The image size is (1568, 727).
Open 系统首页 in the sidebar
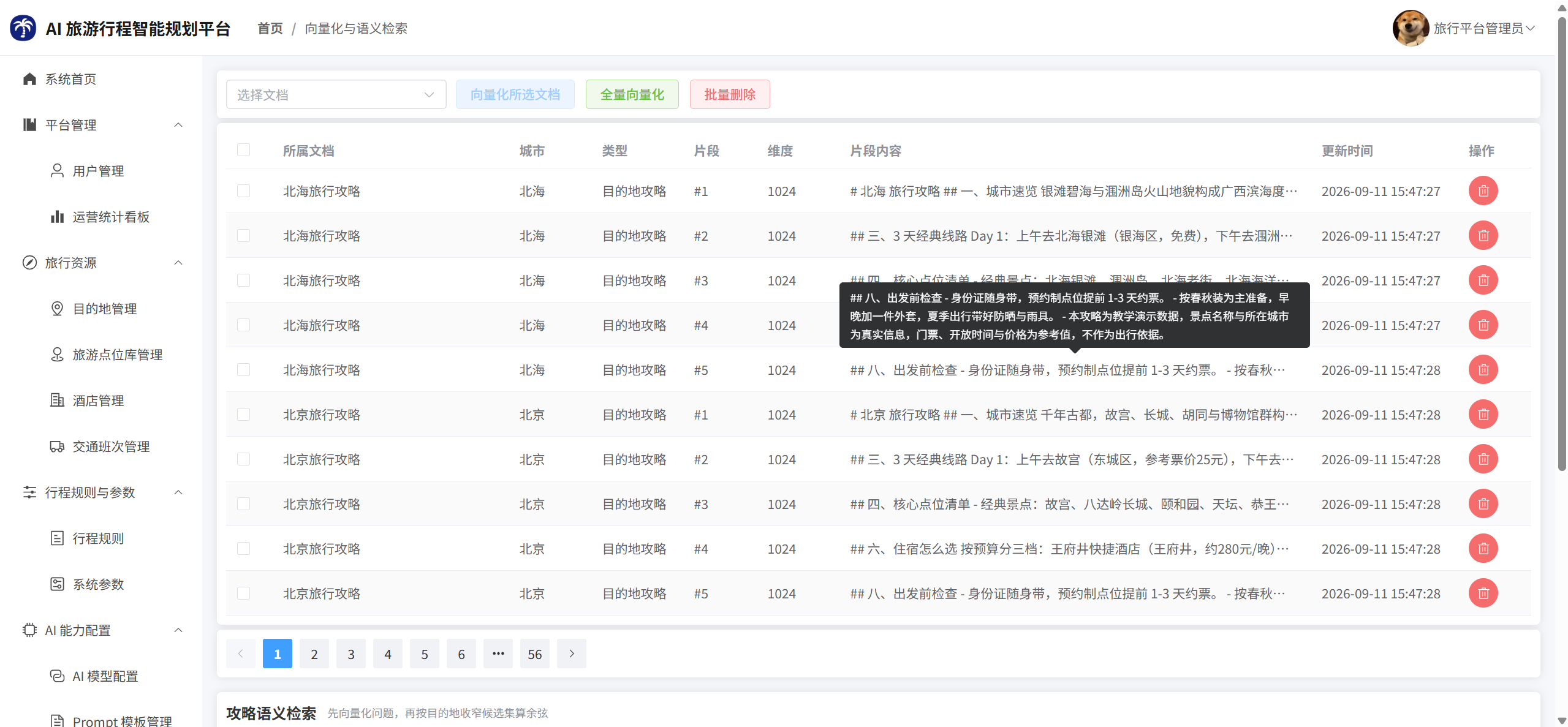[101, 79]
